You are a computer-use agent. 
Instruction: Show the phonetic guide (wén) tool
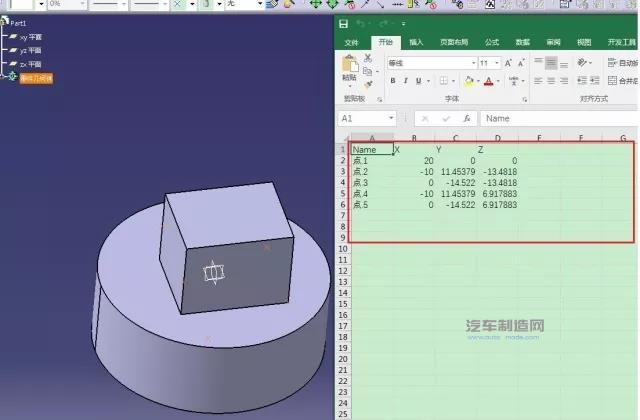pos(514,81)
